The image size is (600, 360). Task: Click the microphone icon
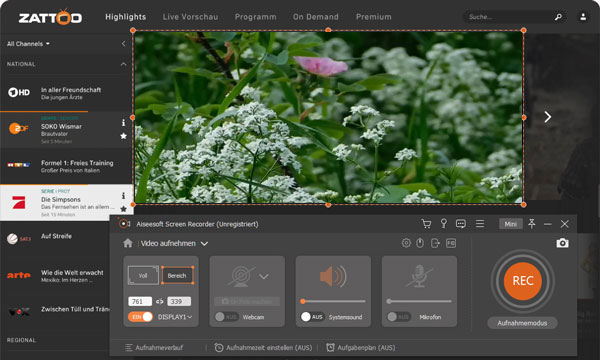click(419, 276)
